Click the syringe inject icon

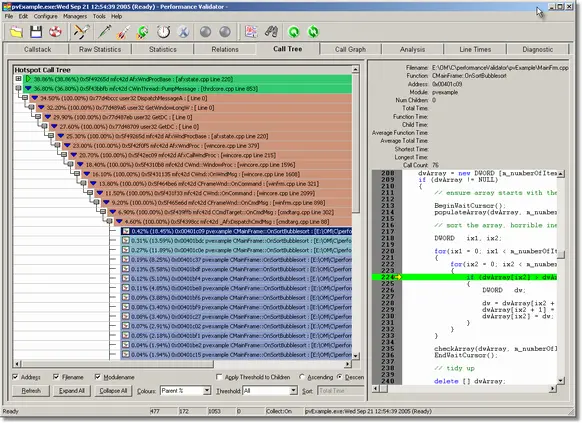click(104, 32)
